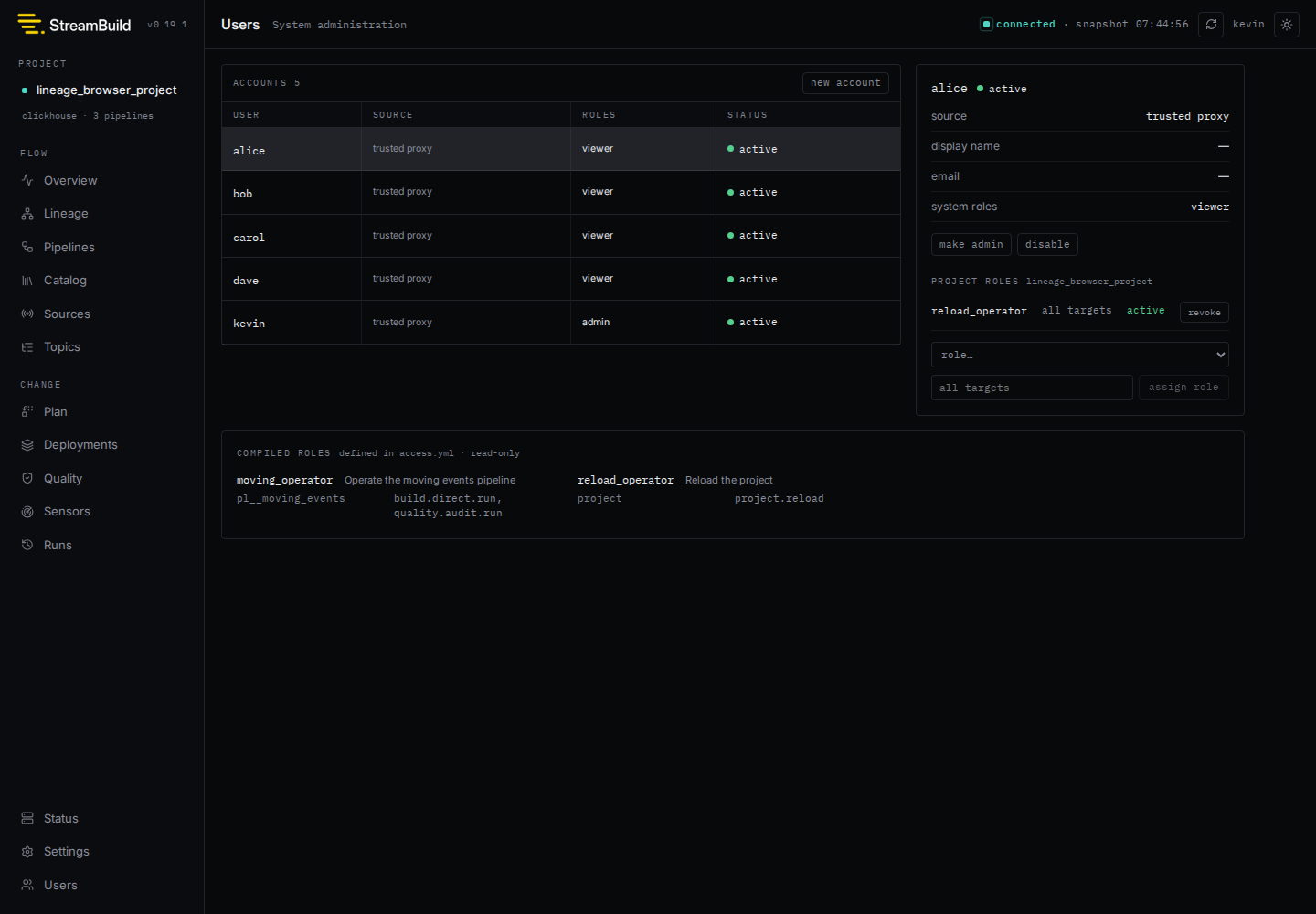Click the kevin user menu
The image size is (1316, 914).
[1248, 25]
